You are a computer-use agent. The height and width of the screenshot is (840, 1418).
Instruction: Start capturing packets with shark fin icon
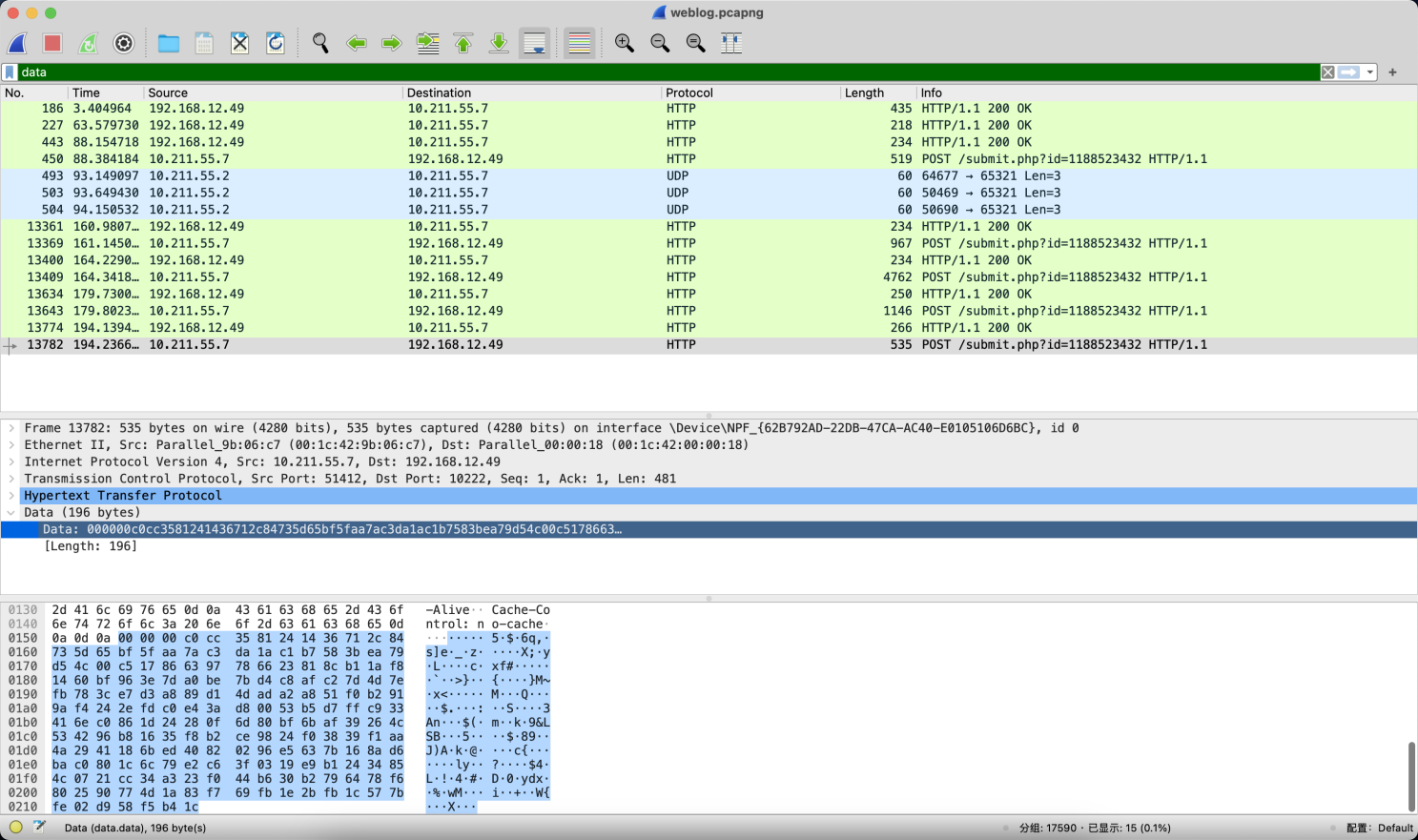point(17,43)
